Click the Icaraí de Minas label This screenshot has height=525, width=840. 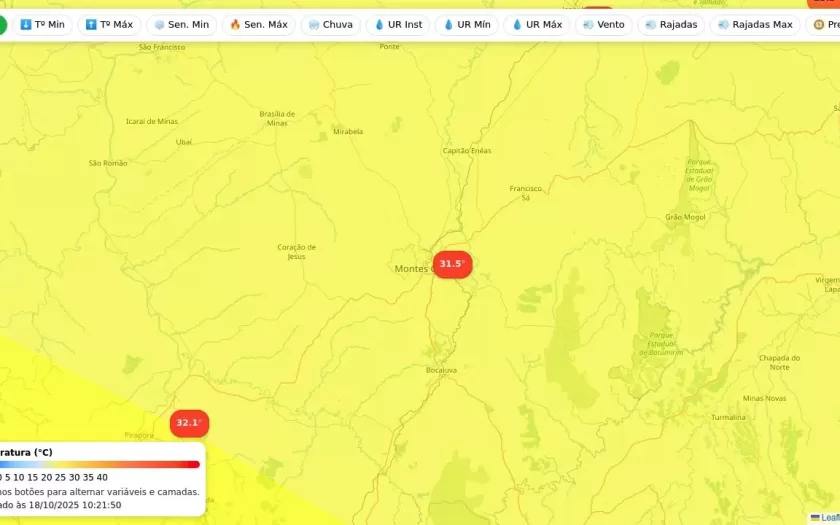tap(152, 121)
